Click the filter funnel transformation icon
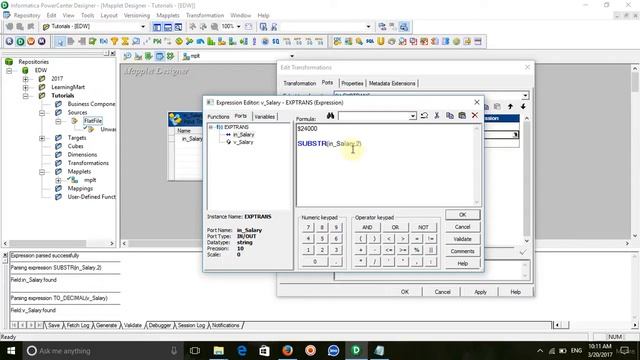This screenshot has width=640, height=360. tap(114, 41)
